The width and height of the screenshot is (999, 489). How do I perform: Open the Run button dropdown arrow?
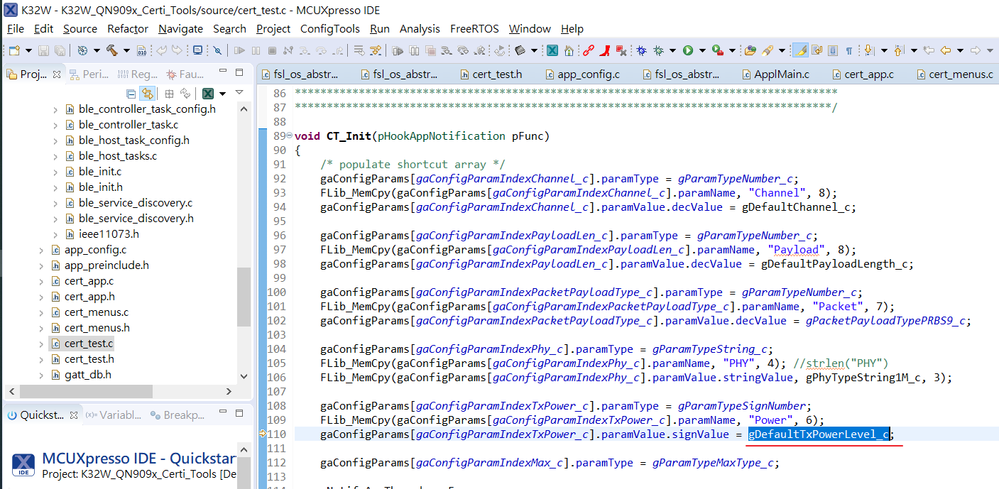[703, 51]
